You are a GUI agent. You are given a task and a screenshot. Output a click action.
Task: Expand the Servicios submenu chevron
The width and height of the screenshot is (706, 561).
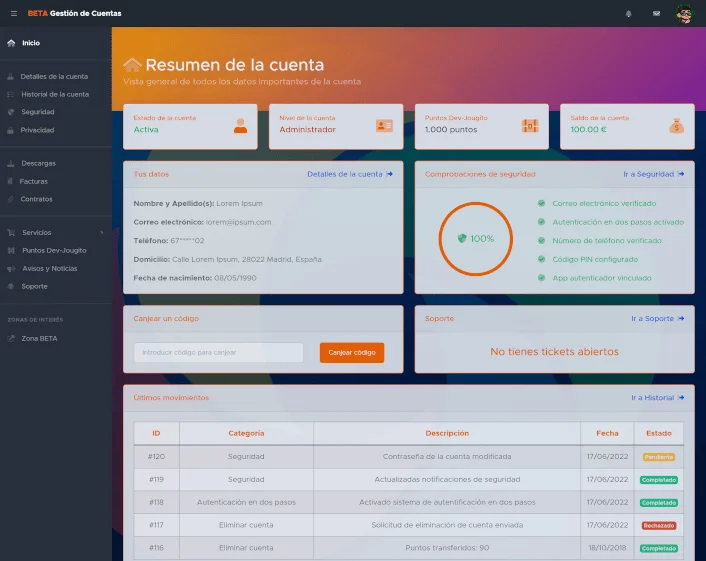tap(102, 233)
